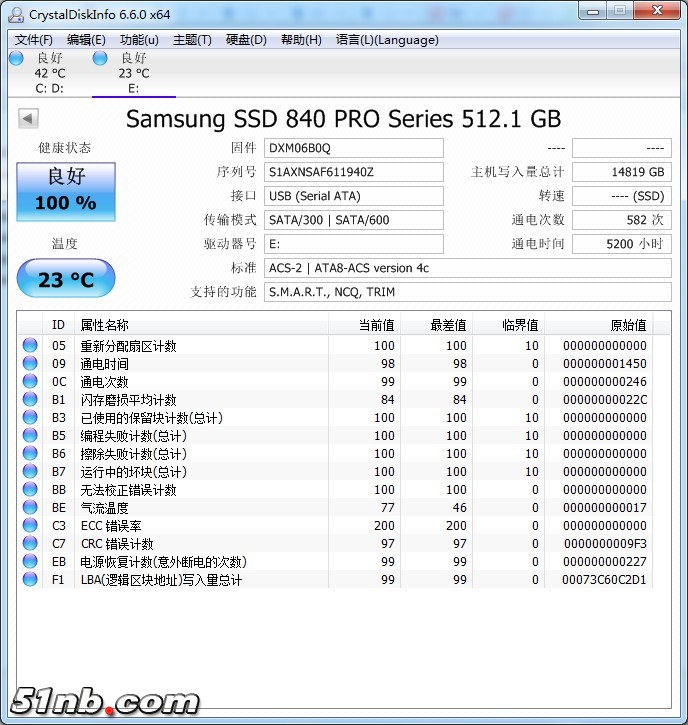
Task: Click the serial number field S1AXNSAF611940Z
Action: (354, 172)
